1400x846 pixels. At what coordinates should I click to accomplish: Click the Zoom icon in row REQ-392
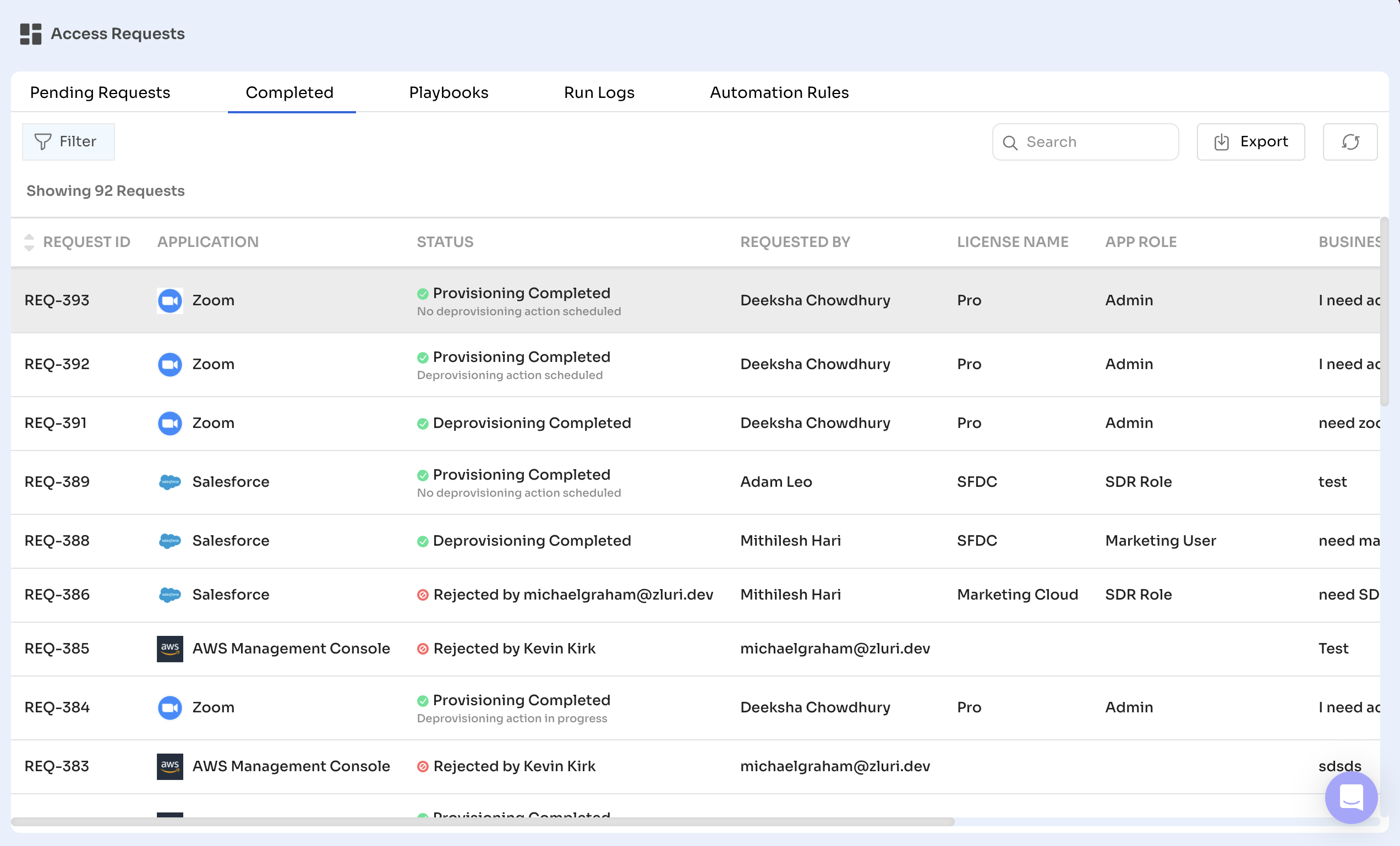[x=170, y=364]
